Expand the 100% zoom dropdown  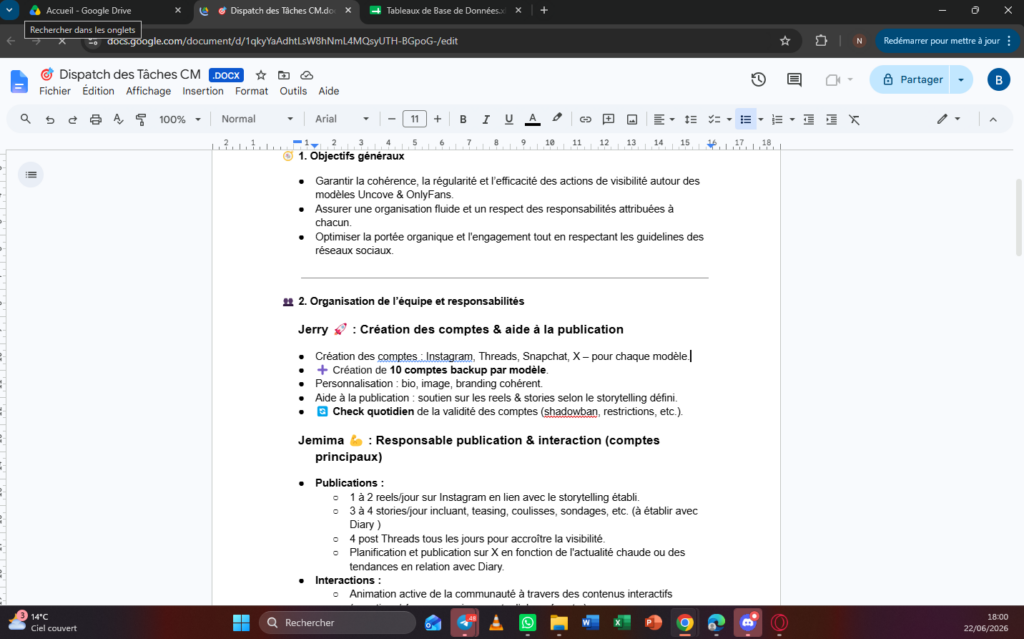point(180,120)
